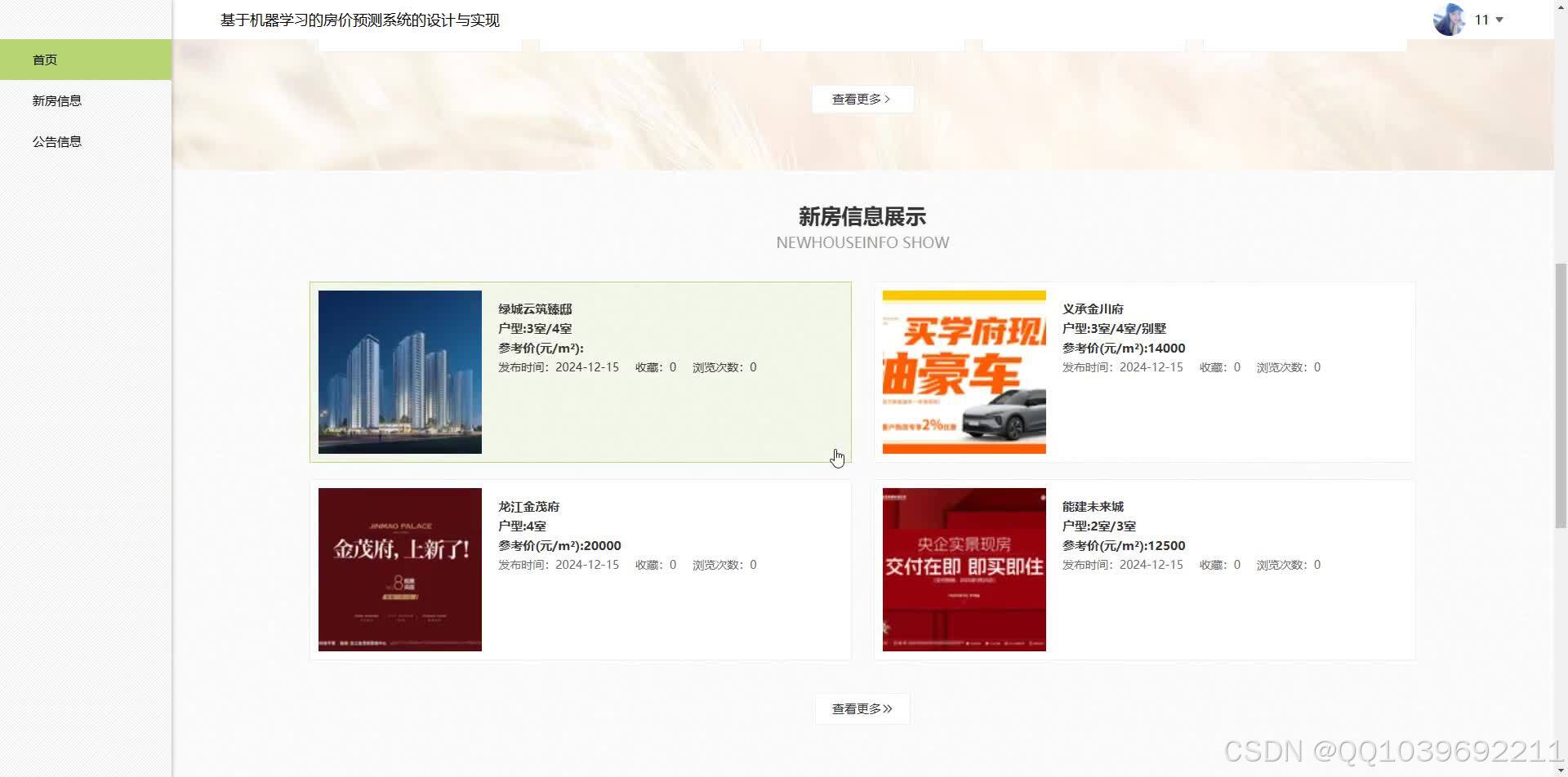The image size is (1568, 777).
Task: Click the page title 基于机器学习的房价预测系统的设计与实现
Action: click(x=360, y=20)
